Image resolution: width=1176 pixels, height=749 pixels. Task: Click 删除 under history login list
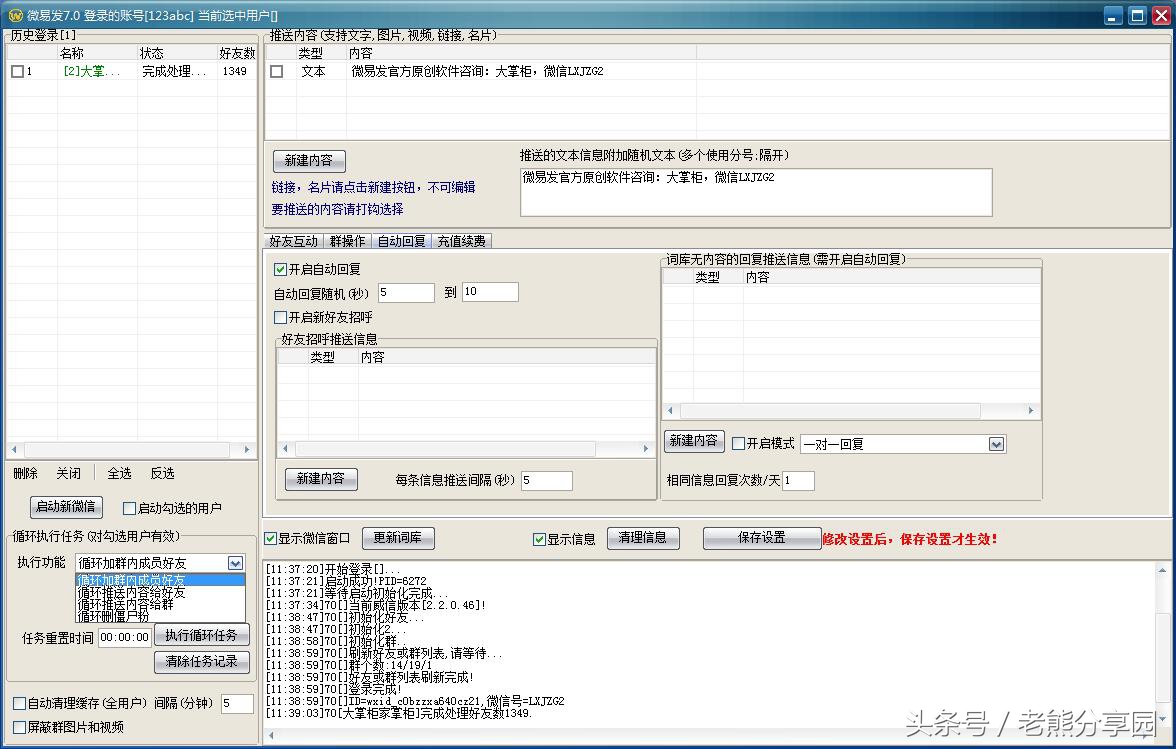(26, 473)
